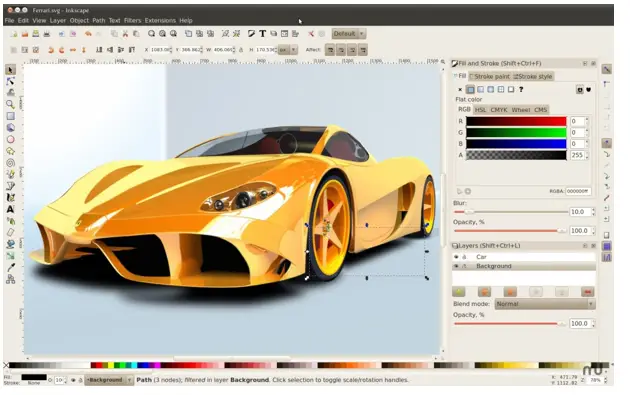The image size is (630, 395).
Task: Toggle visibility eye of Car layer
Action: pyautogui.click(x=456, y=257)
